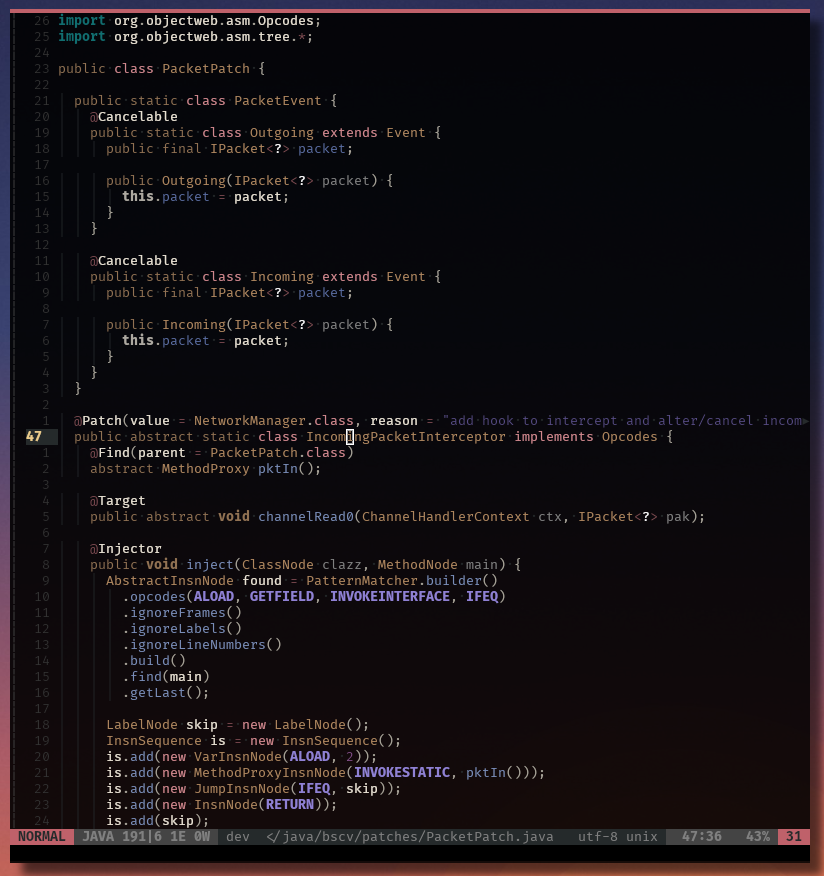
Task: Click the 'is.add(skip);' line
Action: [x=158, y=821]
